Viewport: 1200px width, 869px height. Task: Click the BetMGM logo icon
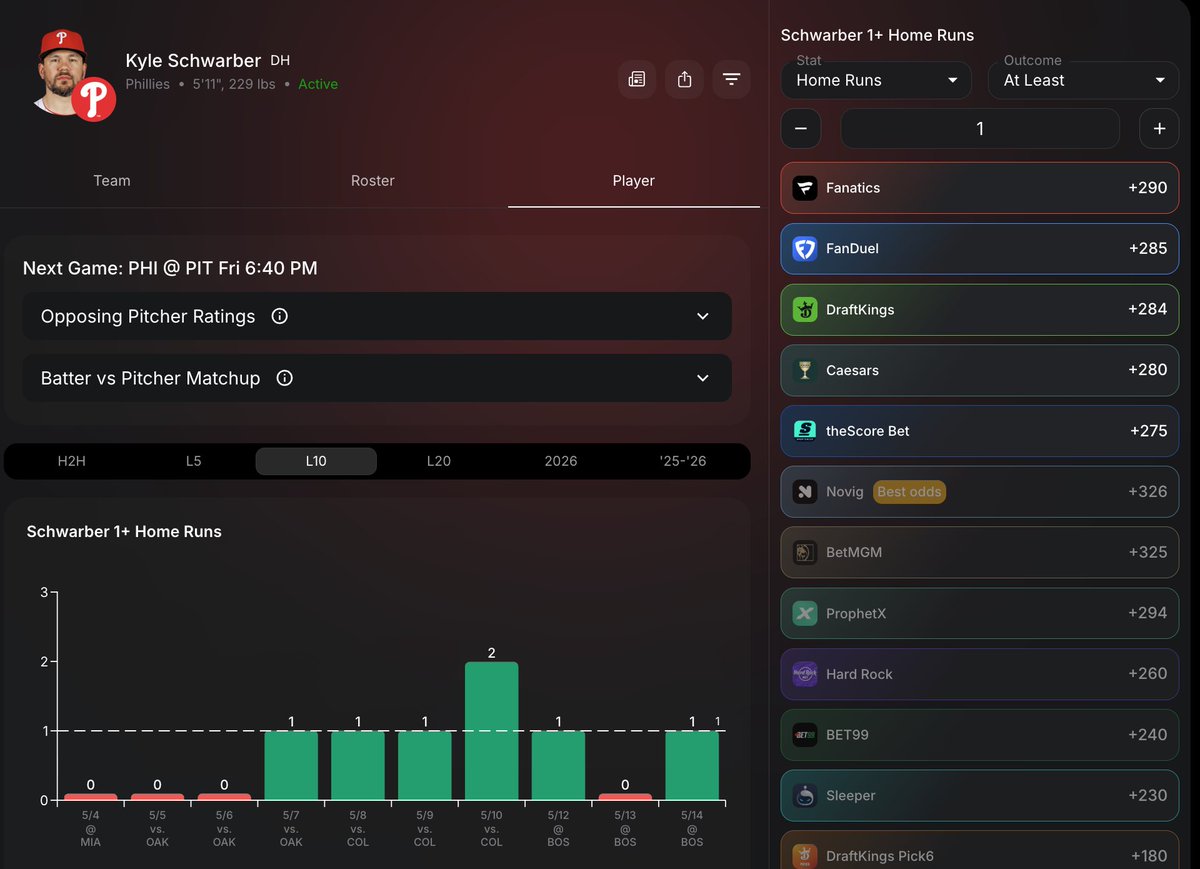coord(805,552)
